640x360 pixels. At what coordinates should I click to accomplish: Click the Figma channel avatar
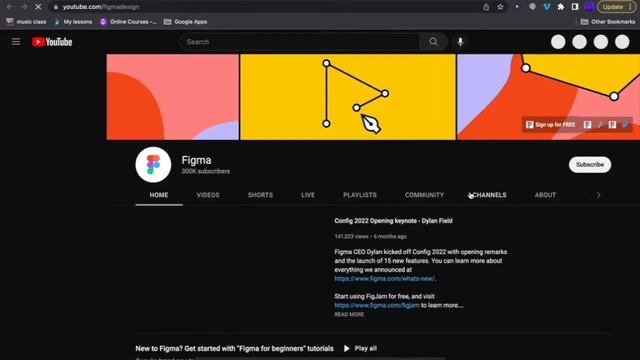click(153, 164)
